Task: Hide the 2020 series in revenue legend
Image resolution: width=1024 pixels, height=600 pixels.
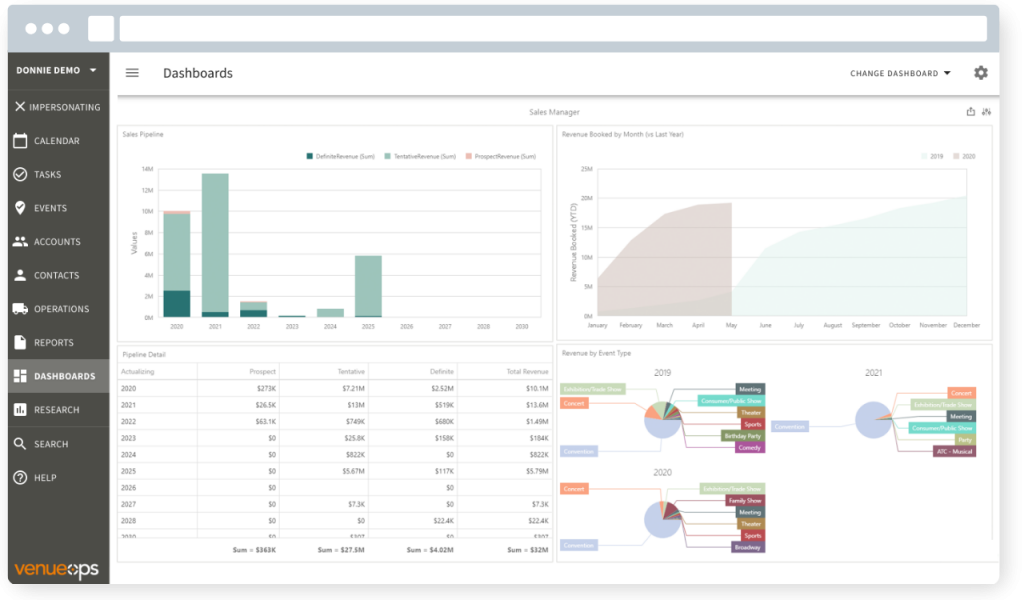Action: [962, 157]
